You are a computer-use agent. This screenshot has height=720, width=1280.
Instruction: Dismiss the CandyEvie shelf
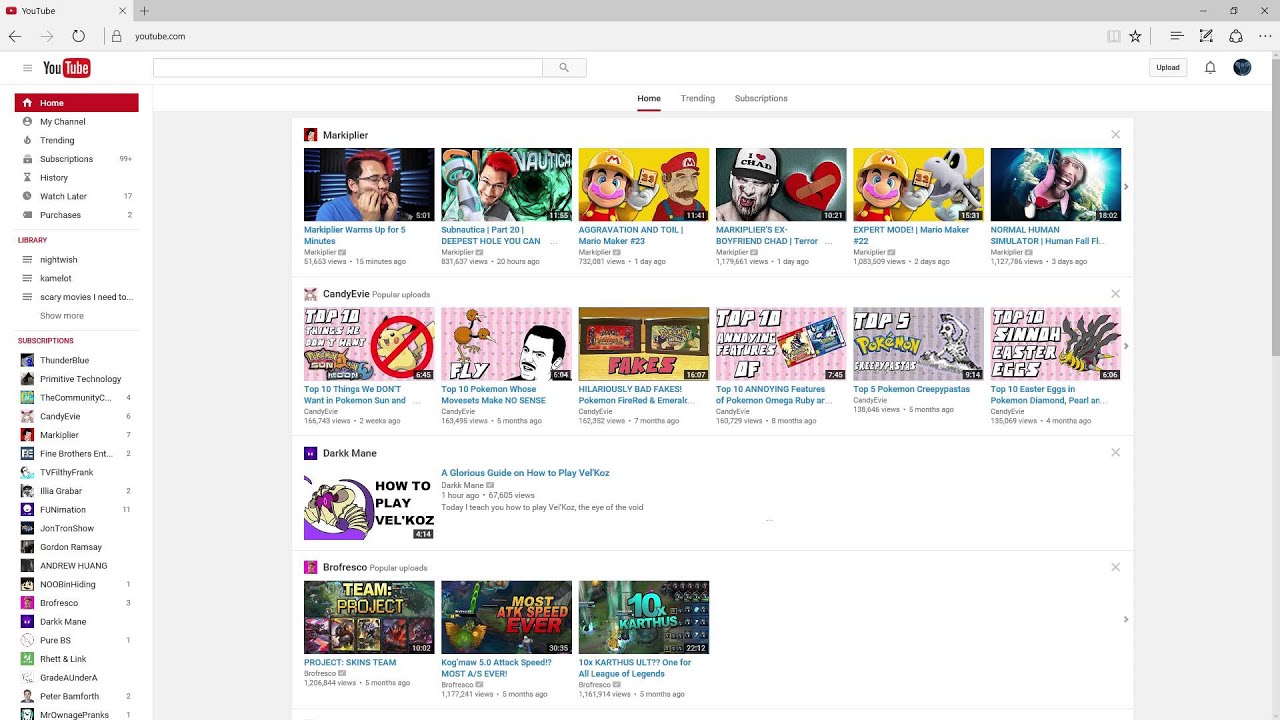coord(1116,294)
